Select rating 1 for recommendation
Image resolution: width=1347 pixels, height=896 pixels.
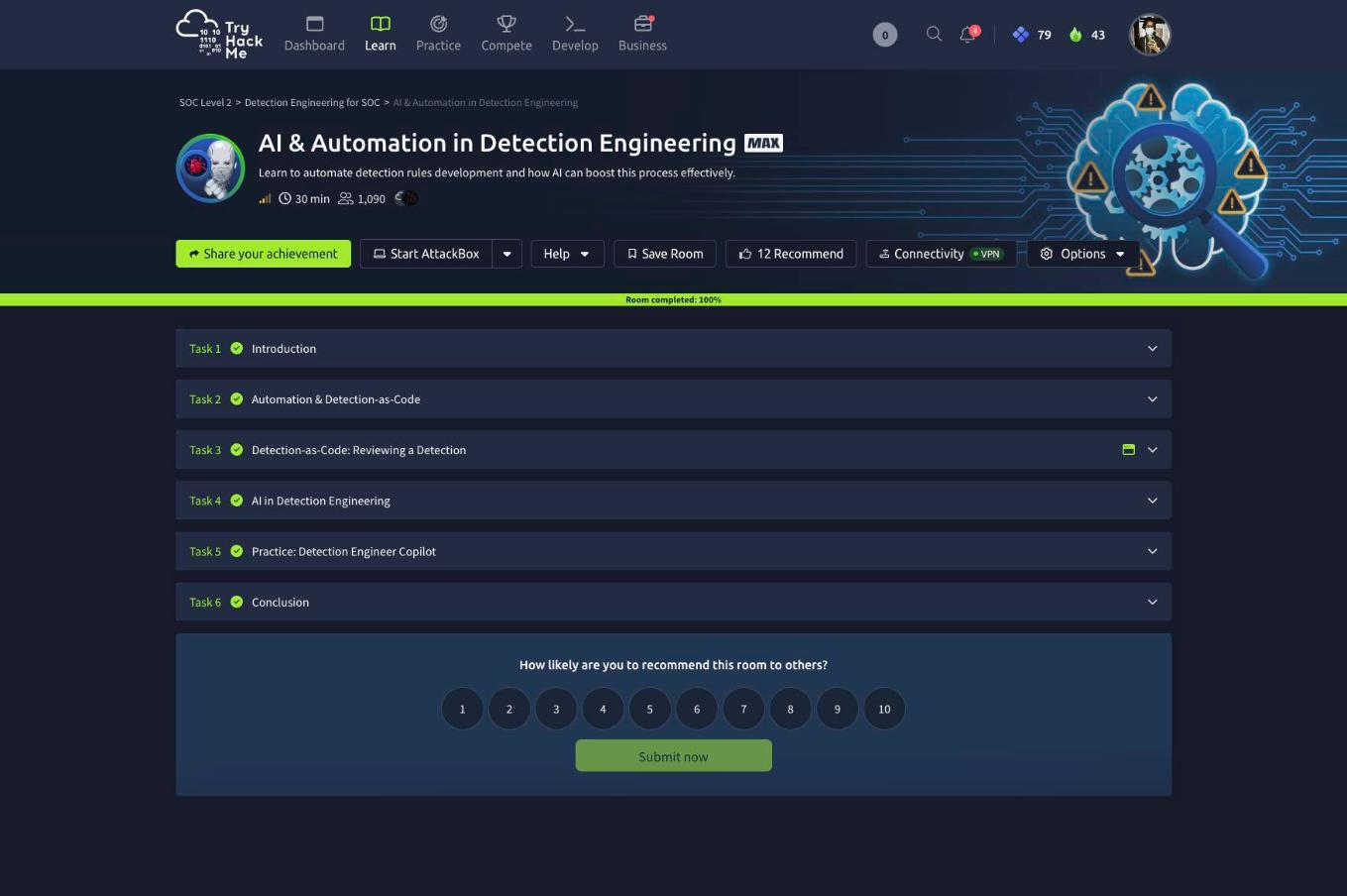[462, 709]
